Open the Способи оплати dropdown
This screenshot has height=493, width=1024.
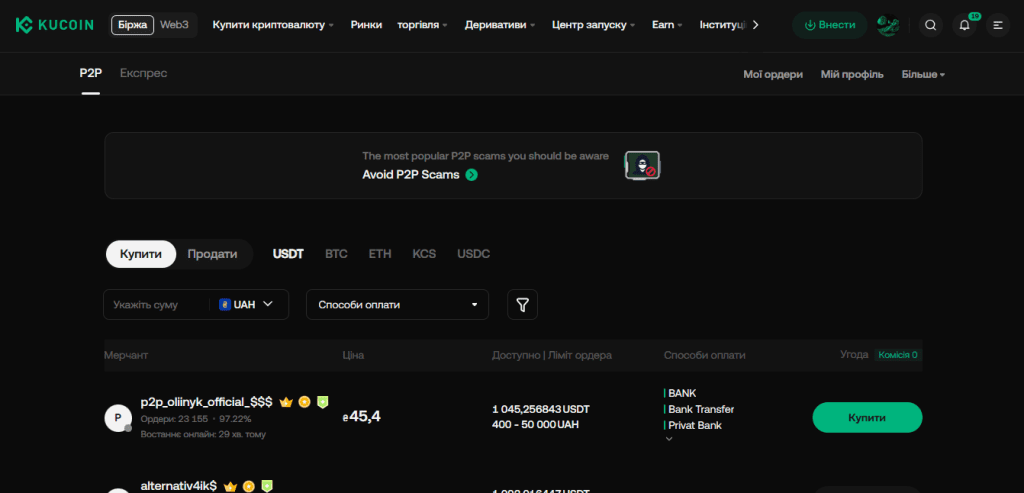pos(397,304)
